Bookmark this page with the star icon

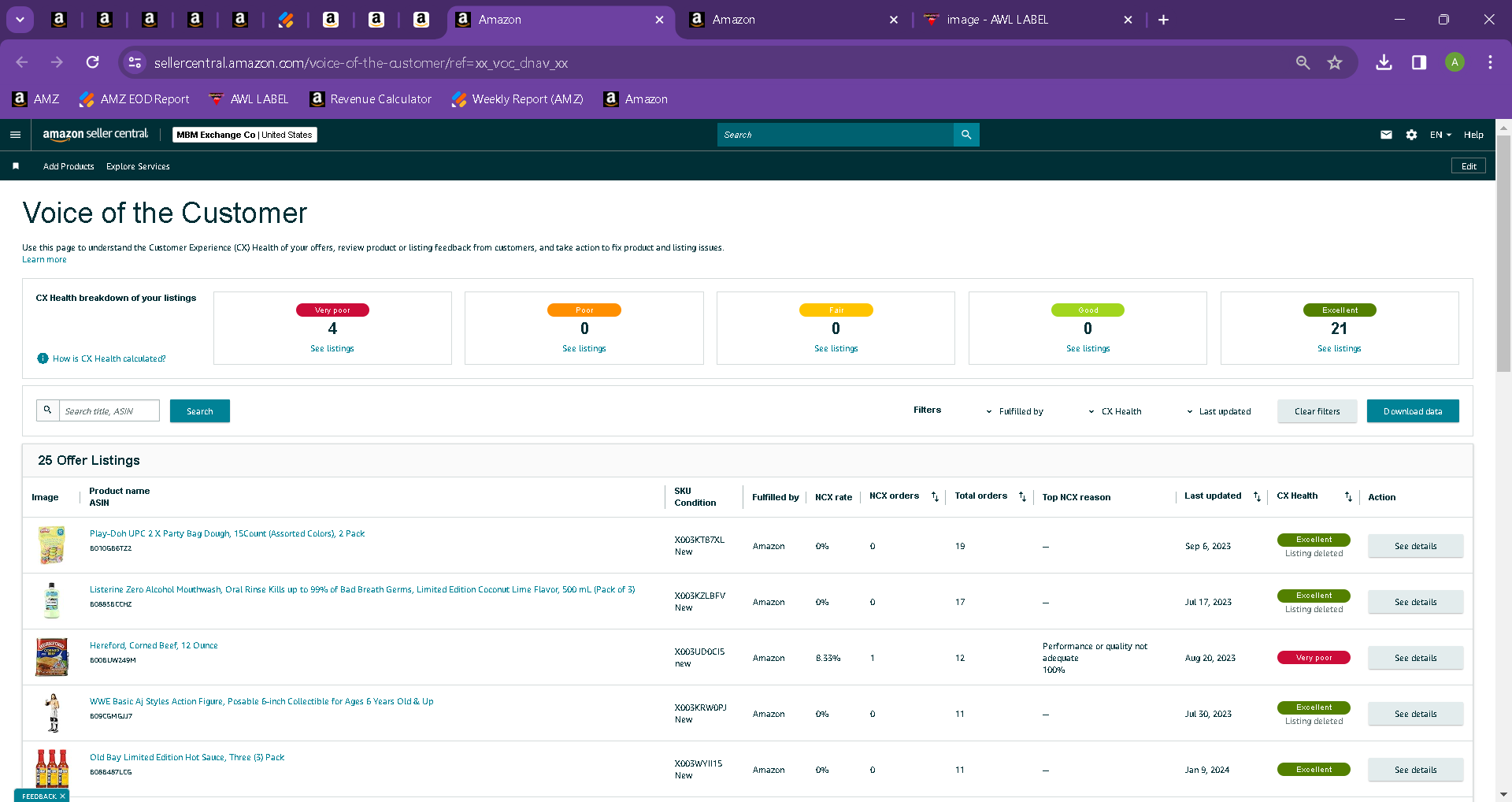pos(1335,62)
